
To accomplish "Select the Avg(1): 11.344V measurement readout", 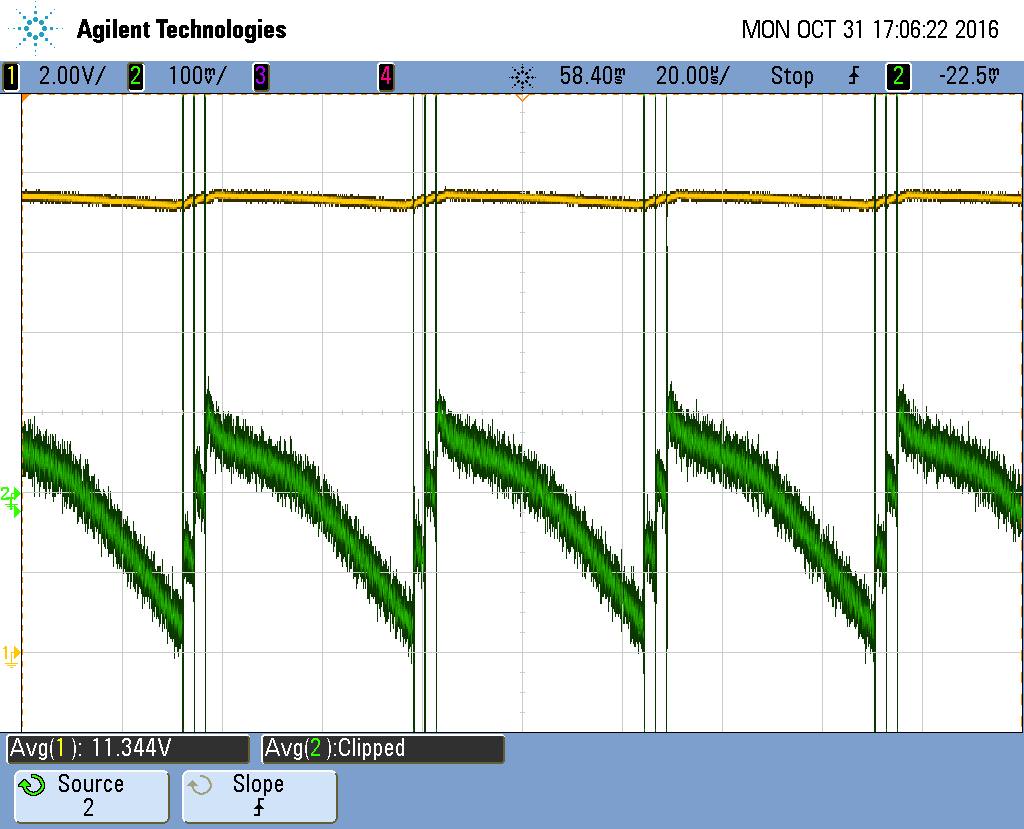I will point(126,748).
